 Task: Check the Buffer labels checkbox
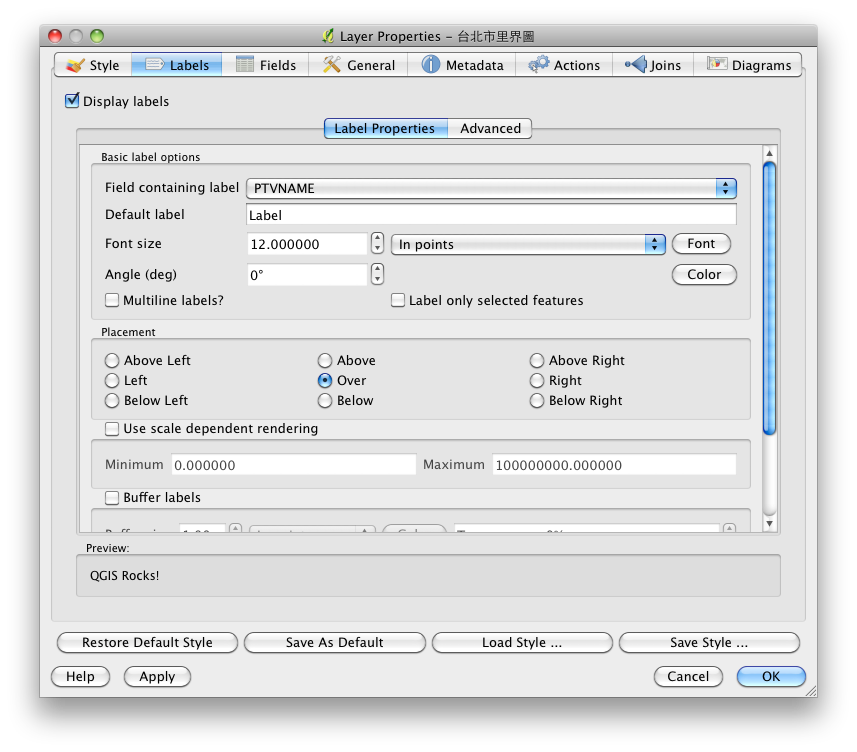click(x=111, y=497)
